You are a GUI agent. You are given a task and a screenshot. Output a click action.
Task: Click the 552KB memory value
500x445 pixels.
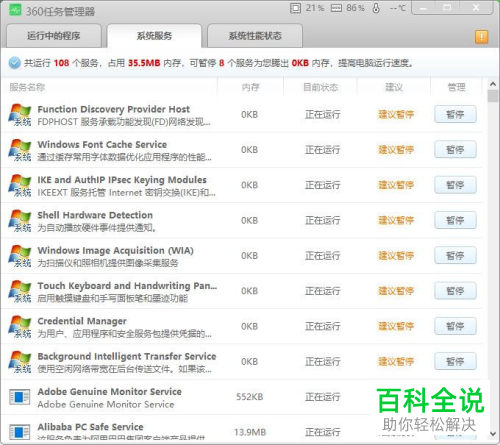250,397
